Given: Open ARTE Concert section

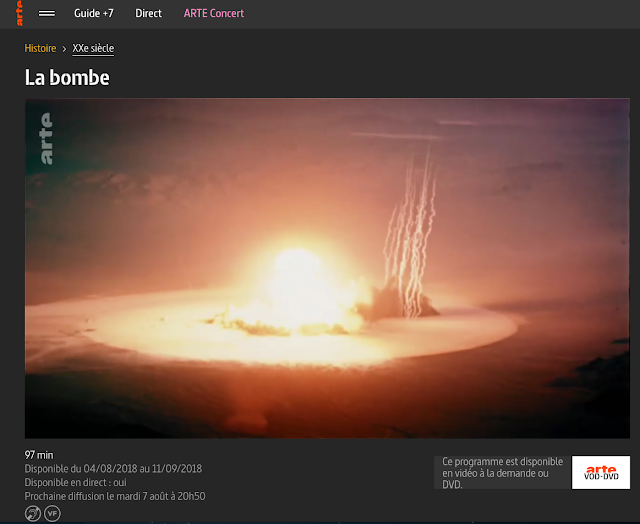Looking at the screenshot, I should tap(213, 13).
